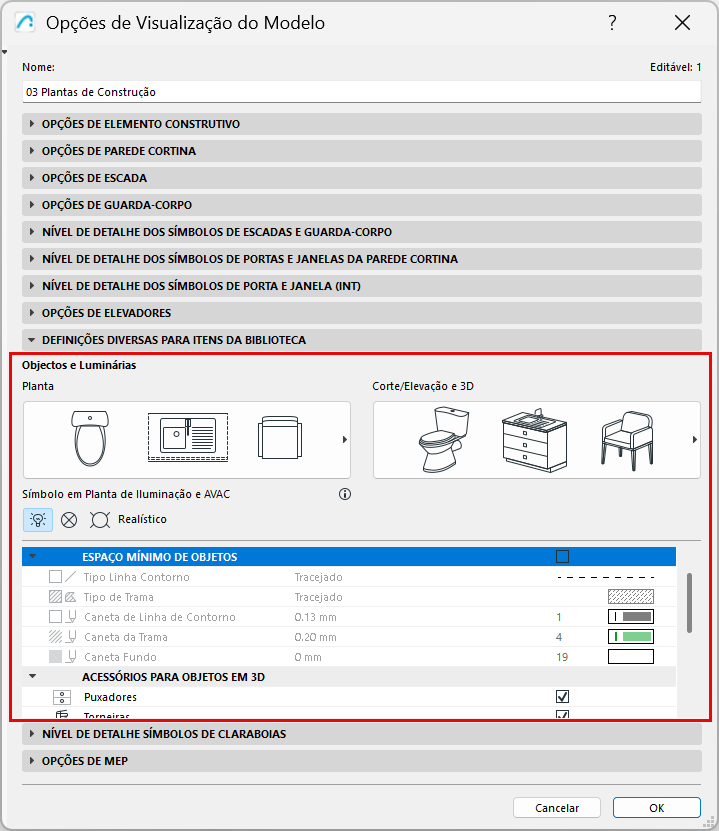Select the 0.20 mm pen width value
Viewport: 719px width, 831px height.
click(x=315, y=637)
